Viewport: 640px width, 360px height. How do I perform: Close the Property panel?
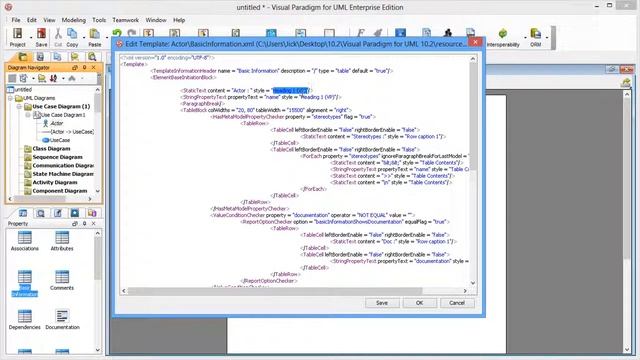(x=93, y=224)
